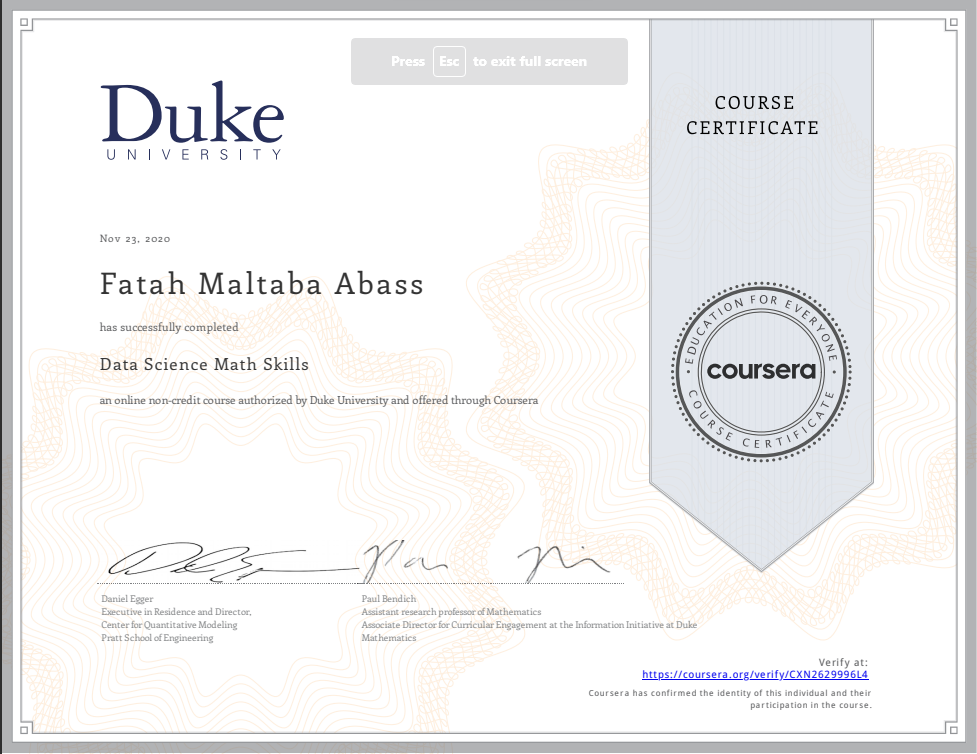The image size is (977, 754).
Task: Click the Duke University logo
Action: 192,120
